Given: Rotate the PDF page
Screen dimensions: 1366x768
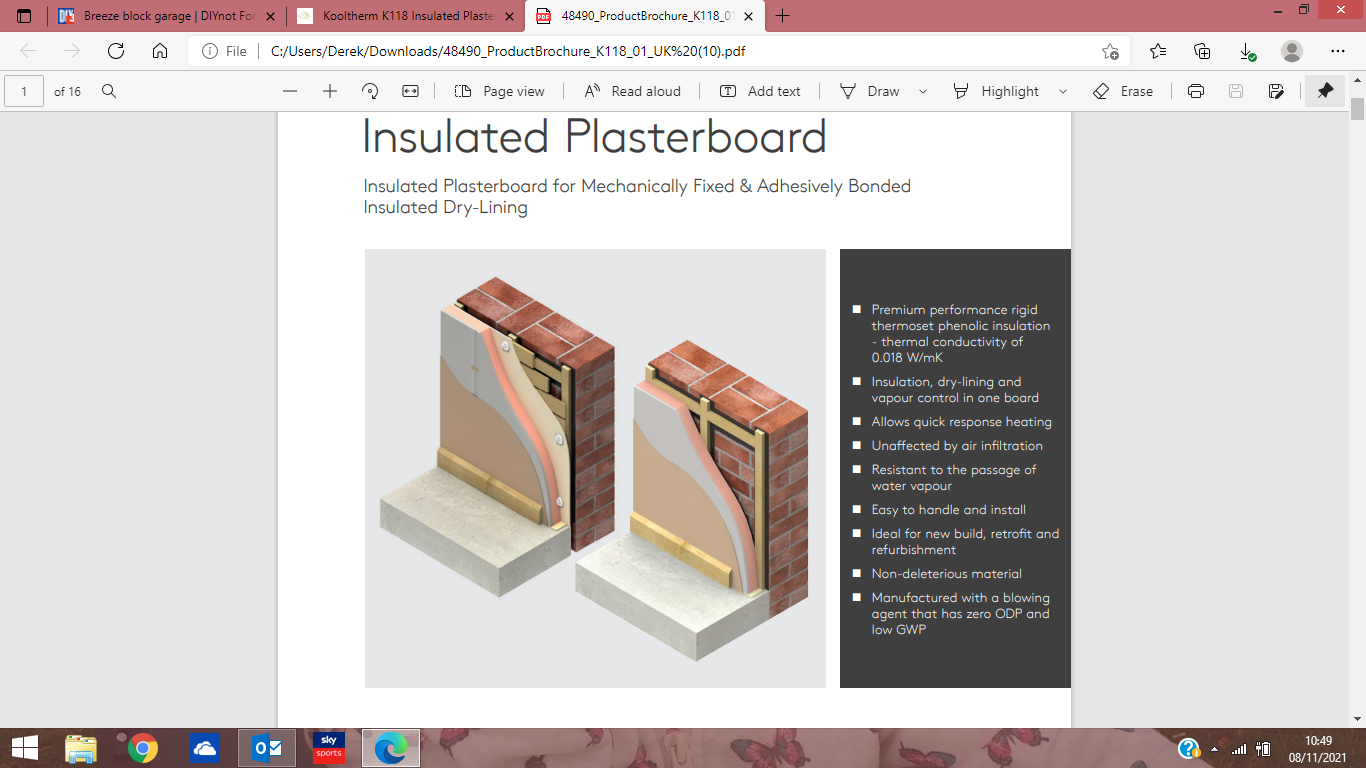Looking at the screenshot, I should (371, 91).
